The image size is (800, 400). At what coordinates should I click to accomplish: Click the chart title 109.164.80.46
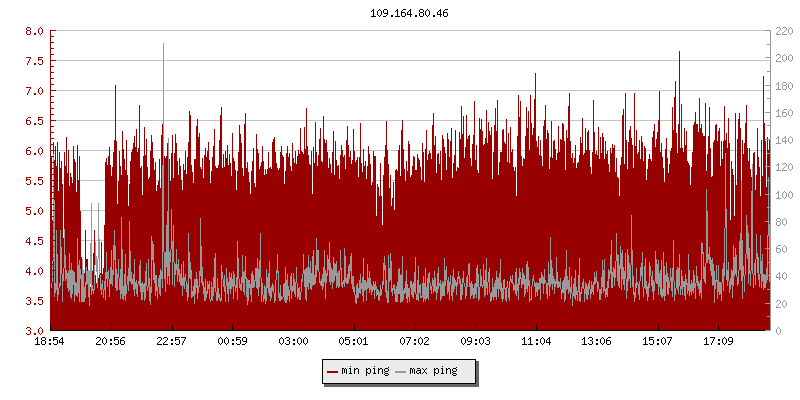click(x=400, y=14)
